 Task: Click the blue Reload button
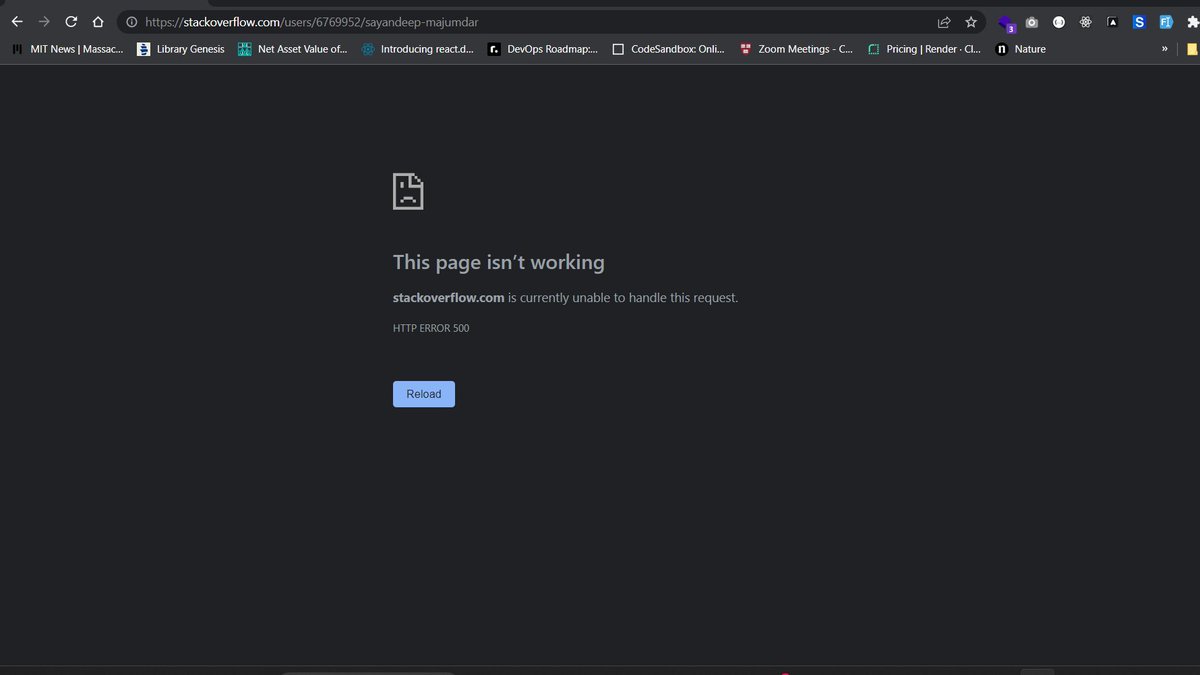[x=424, y=394]
